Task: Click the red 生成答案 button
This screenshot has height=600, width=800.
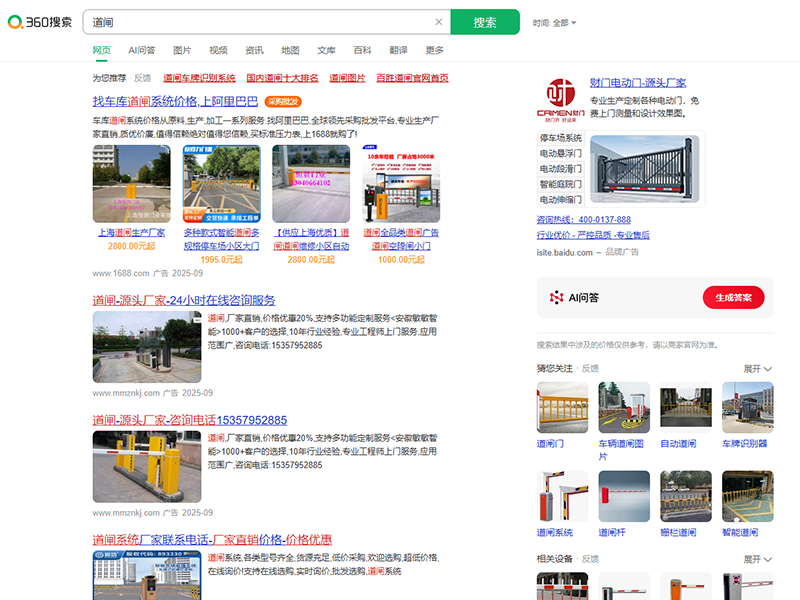Action: [733, 297]
